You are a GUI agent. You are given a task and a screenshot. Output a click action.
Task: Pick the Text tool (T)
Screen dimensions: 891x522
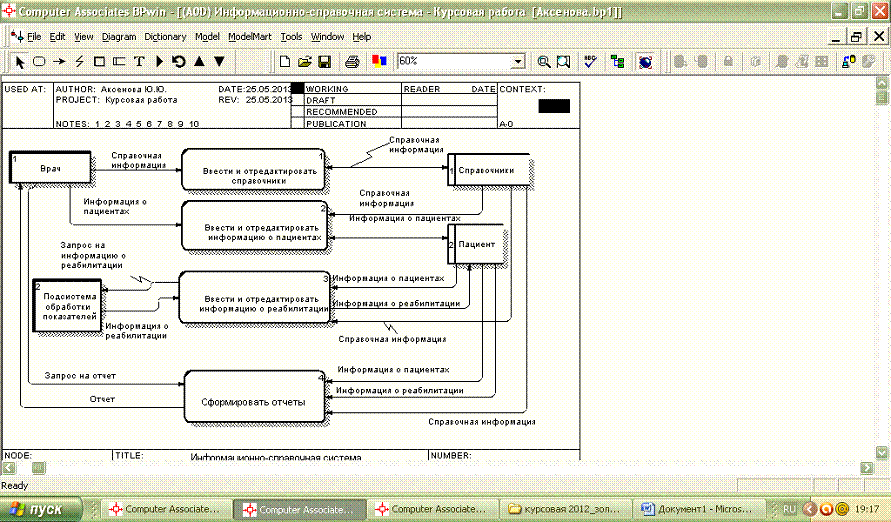pos(140,61)
